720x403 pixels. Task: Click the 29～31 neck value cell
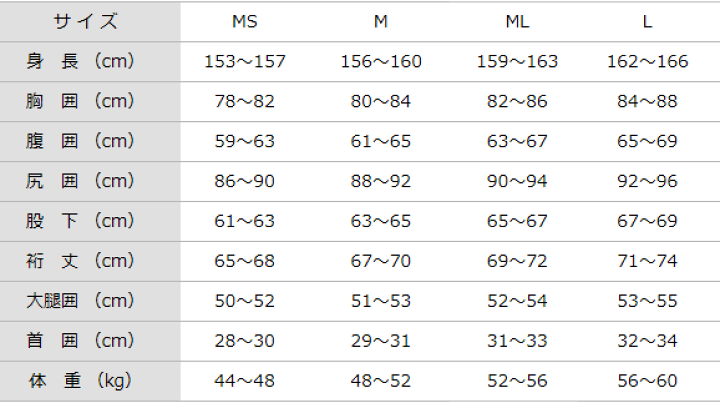[x=380, y=340]
